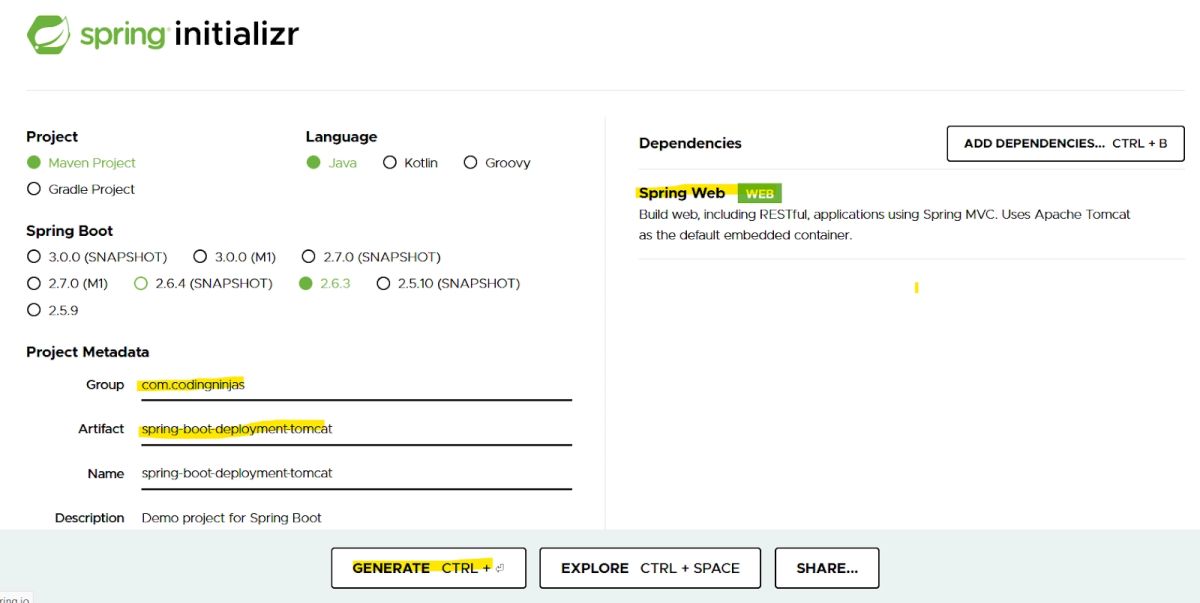
Task: Select Spring Boot 2.5.9 version
Action: [x=34, y=310]
